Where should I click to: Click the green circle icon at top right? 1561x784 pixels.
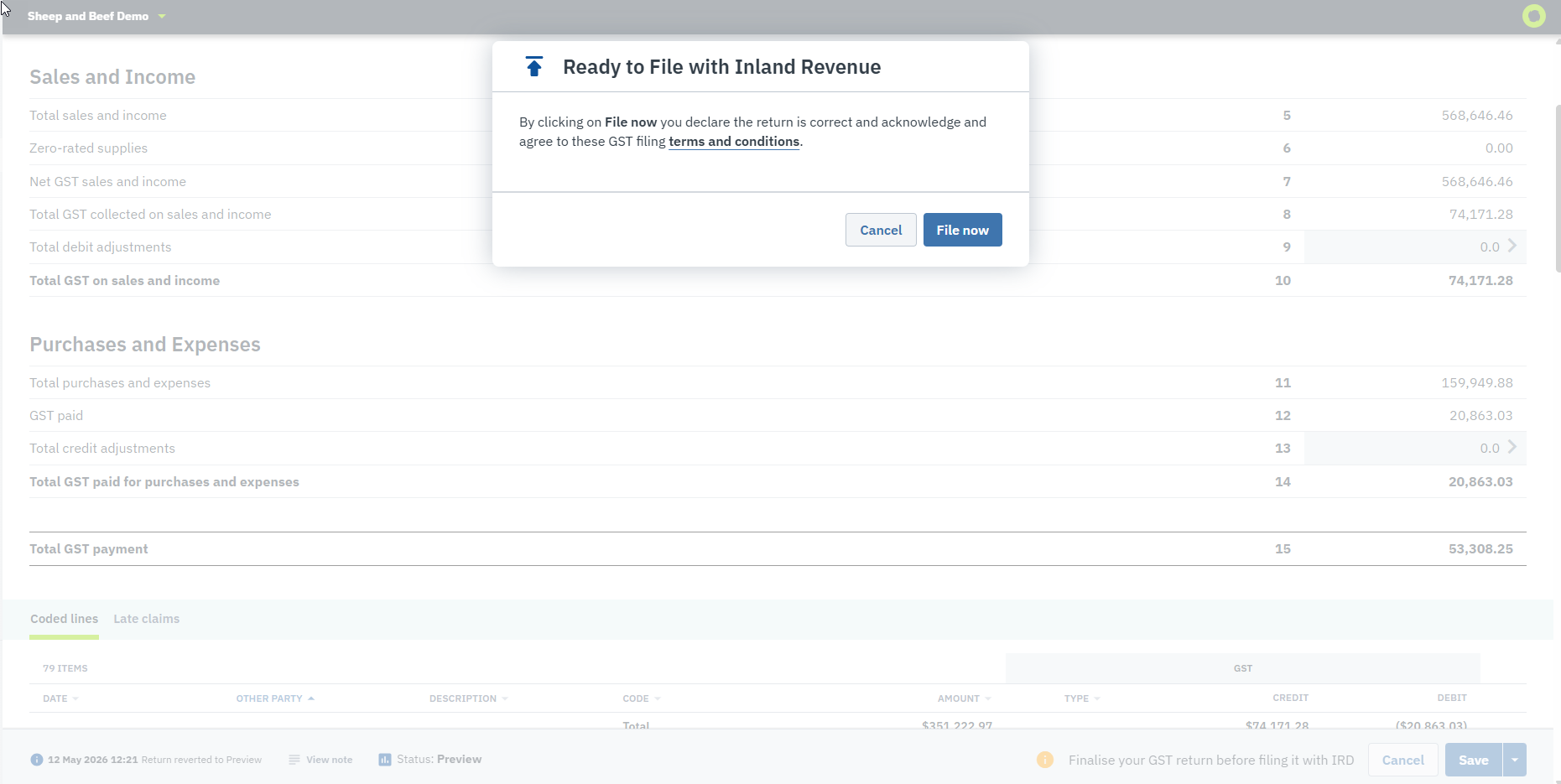[x=1534, y=16]
